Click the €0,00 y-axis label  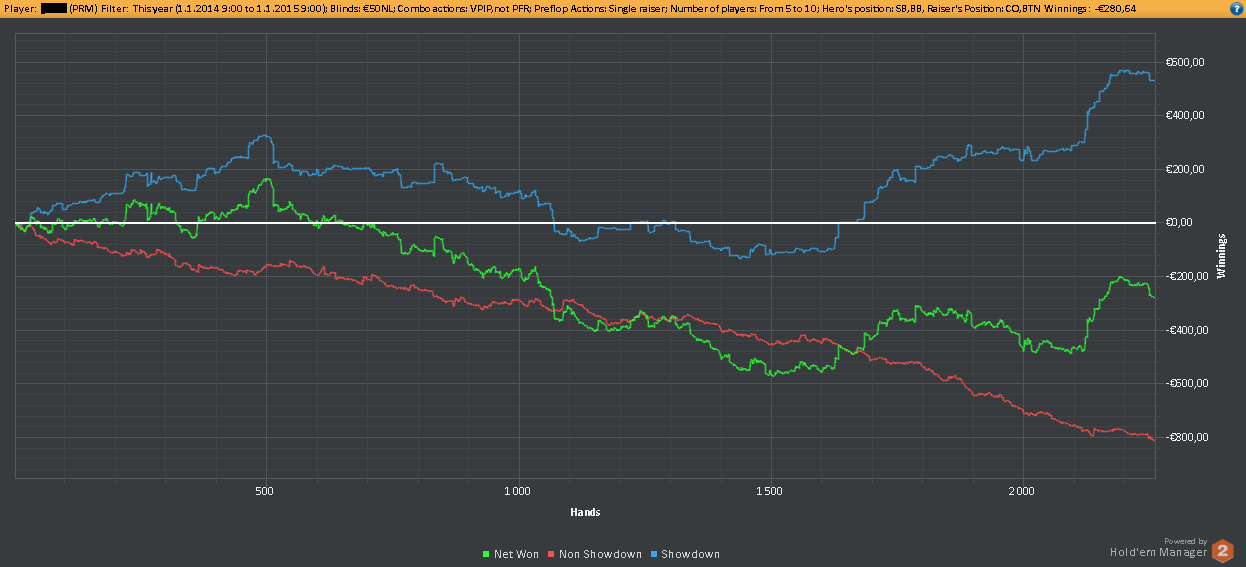(x=1180, y=223)
